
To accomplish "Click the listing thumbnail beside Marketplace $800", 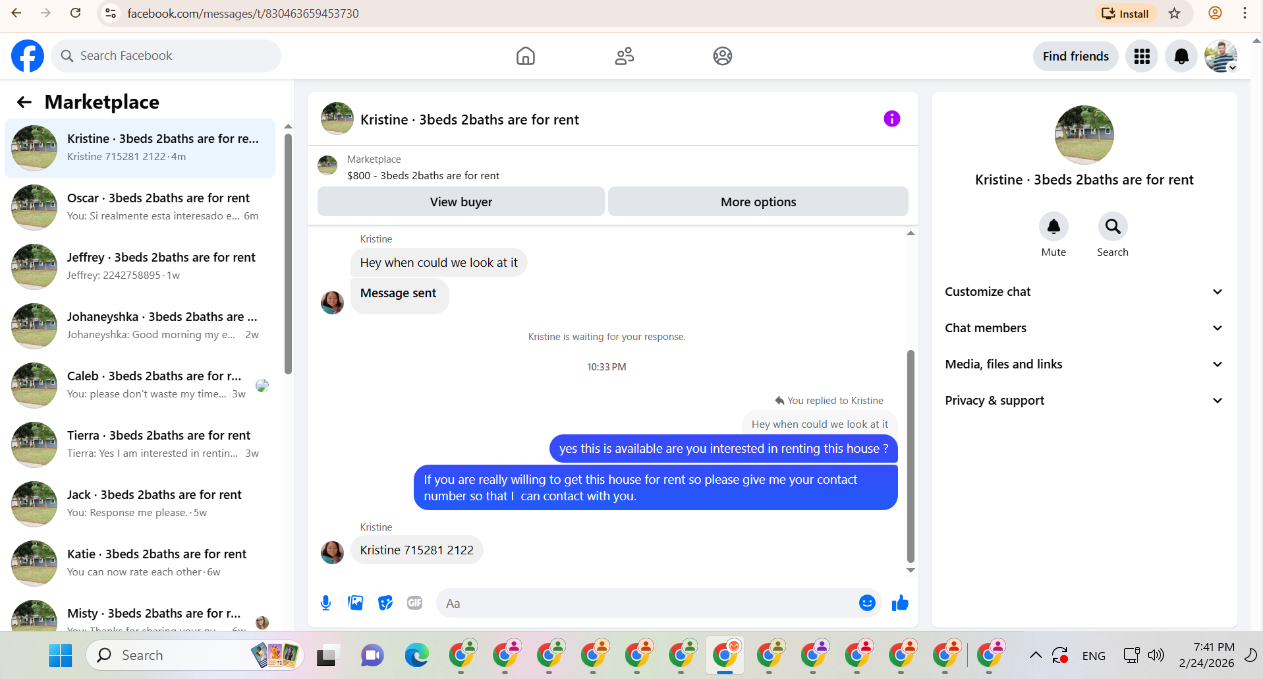I will click(327, 166).
